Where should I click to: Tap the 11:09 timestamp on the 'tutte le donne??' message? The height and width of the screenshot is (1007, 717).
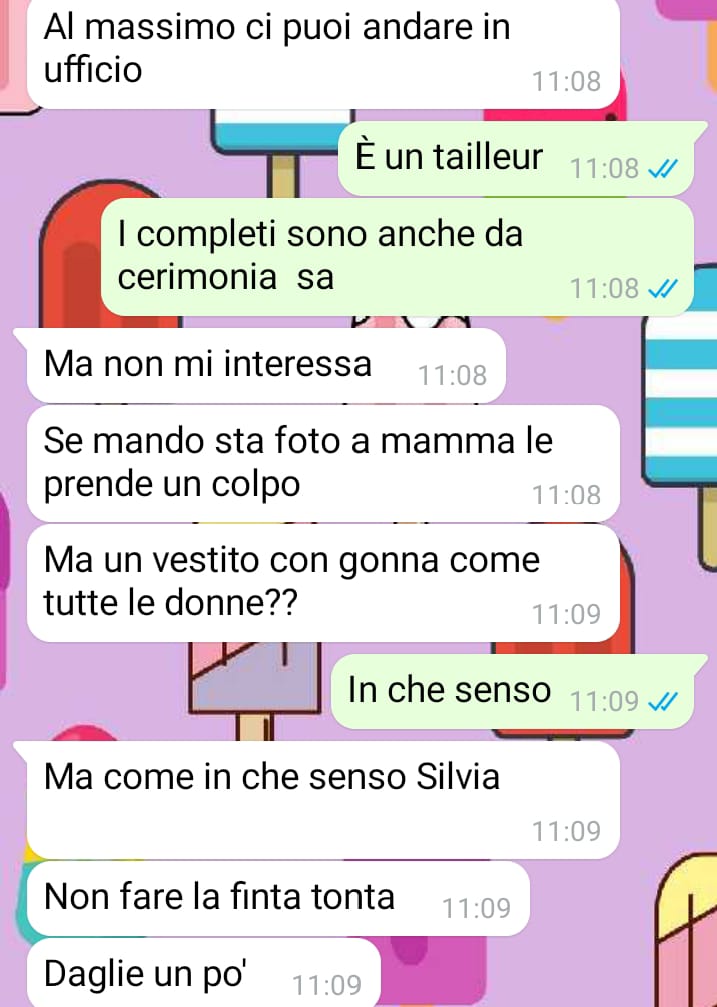[566, 615]
